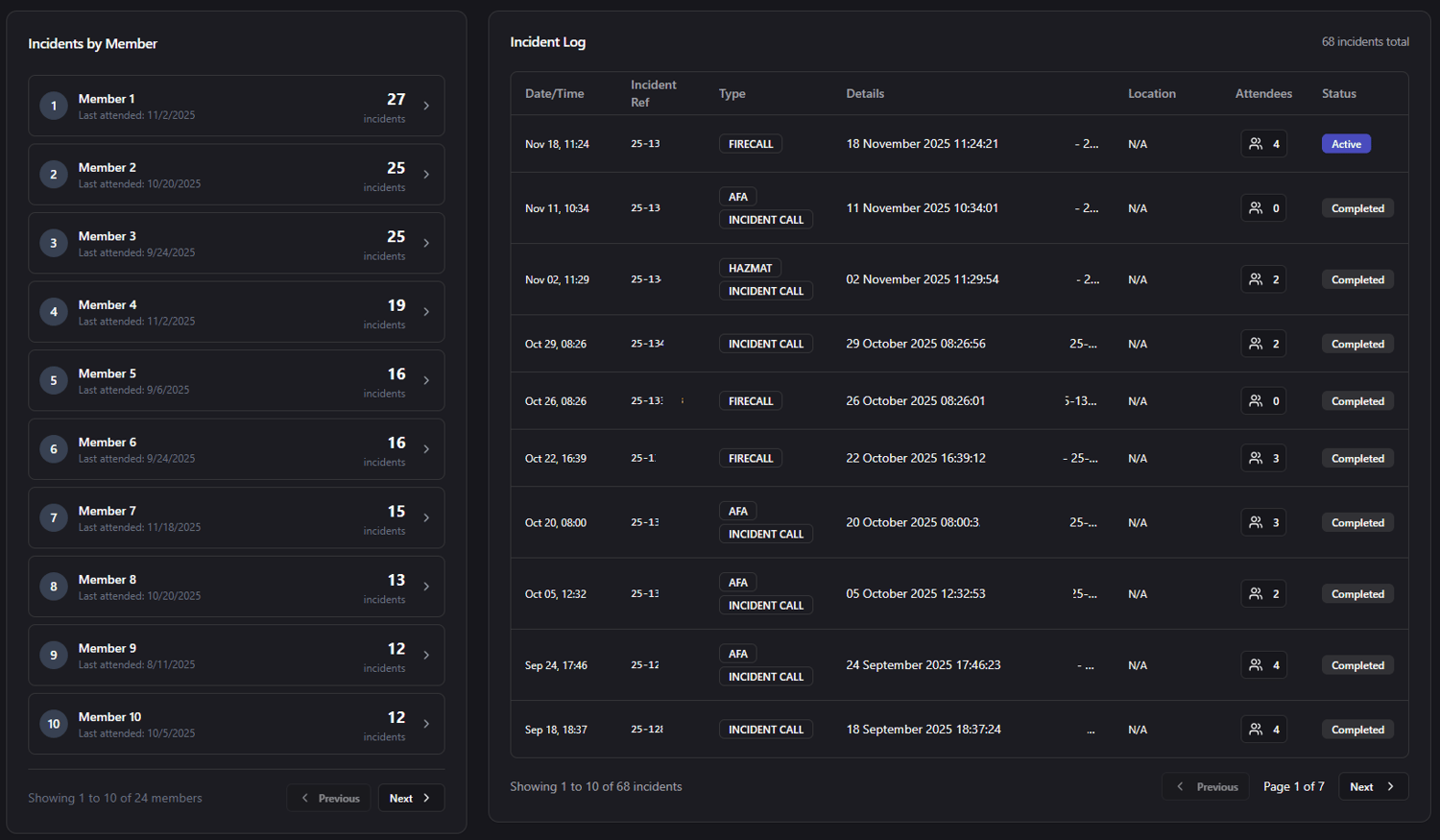This screenshot has width=1440, height=840.
Task: Click the Status column header
Action: pos(1338,94)
